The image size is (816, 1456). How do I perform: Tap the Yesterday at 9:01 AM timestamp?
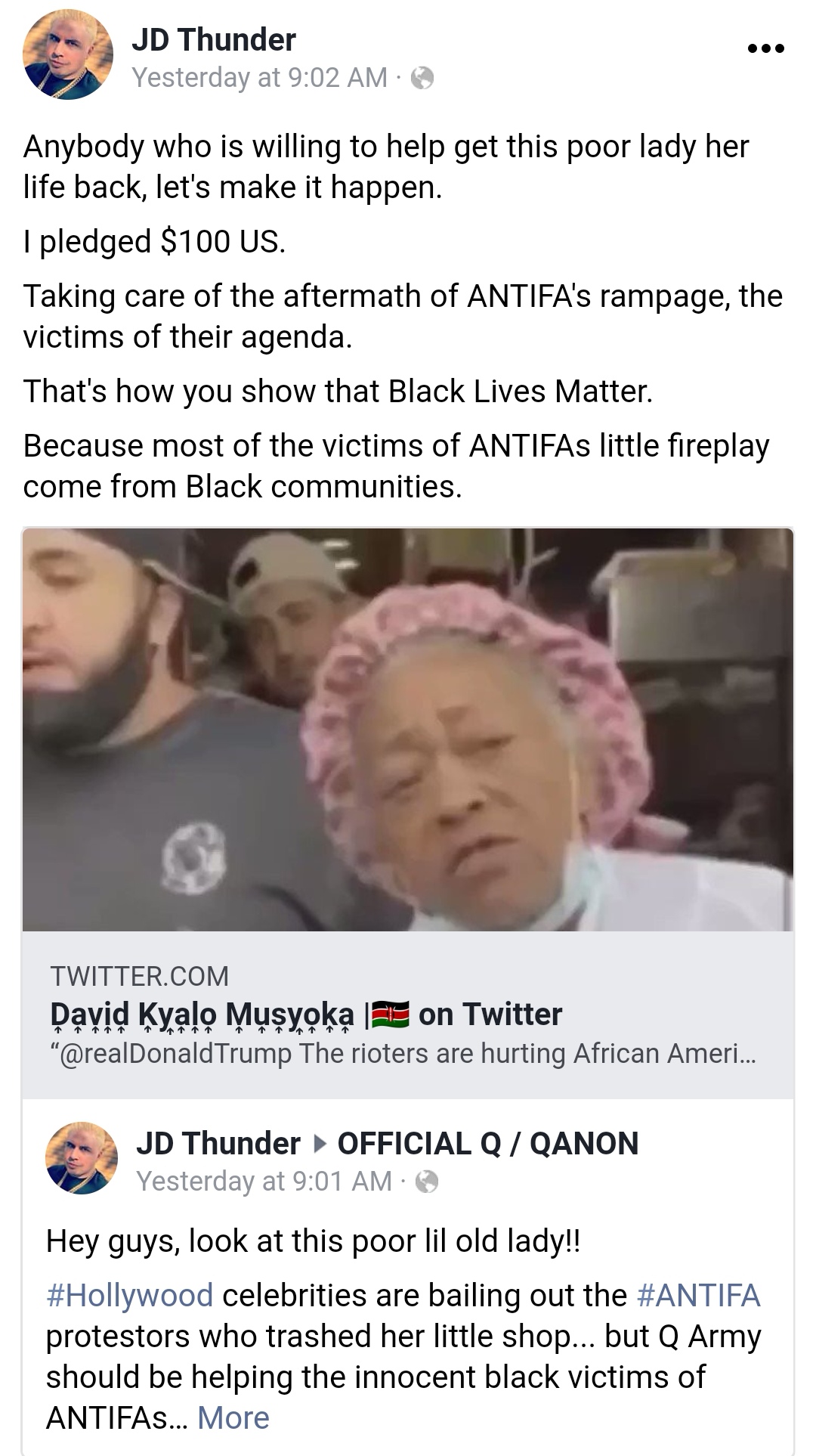[264, 1181]
